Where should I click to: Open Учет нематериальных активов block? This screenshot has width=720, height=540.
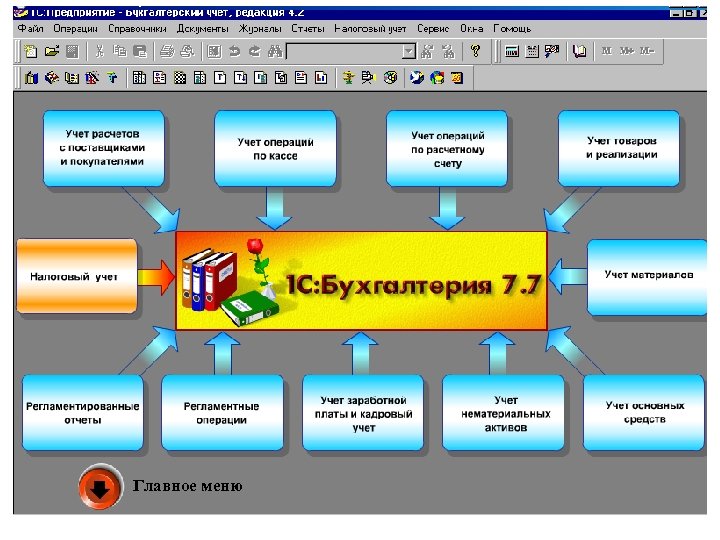(503, 412)
